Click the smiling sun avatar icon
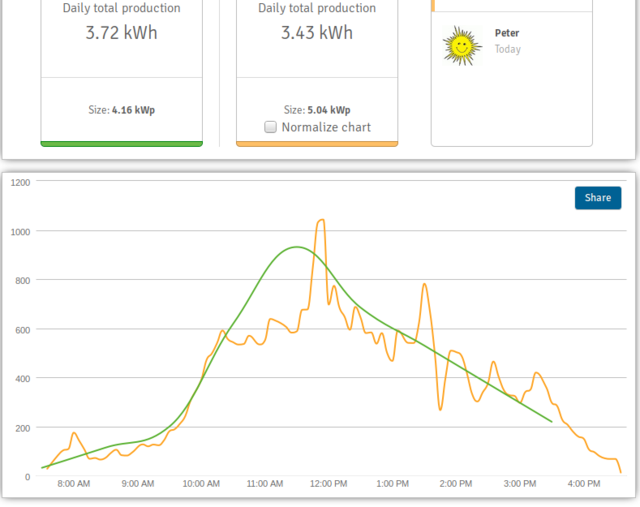 click(462, 46)
